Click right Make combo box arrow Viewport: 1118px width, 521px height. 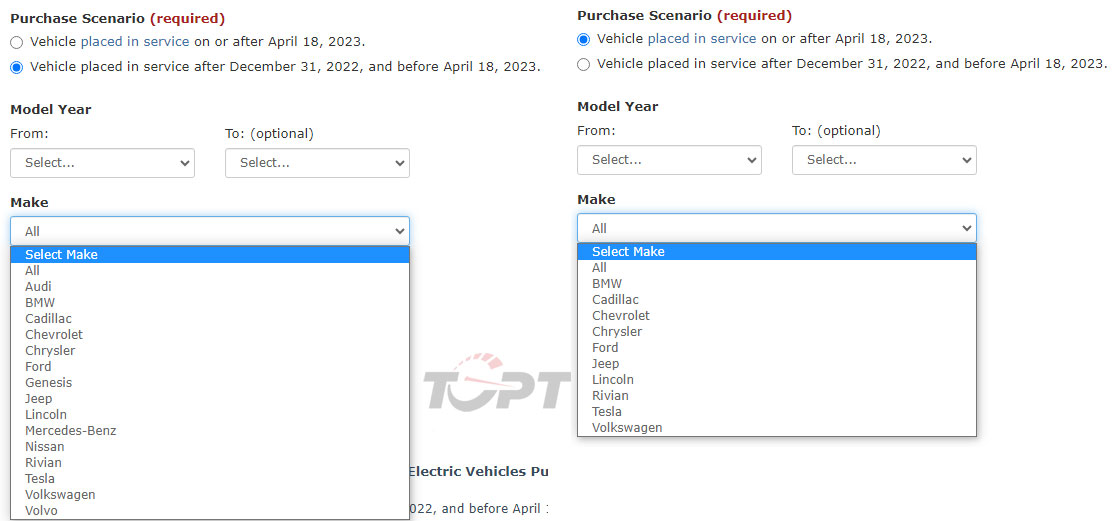point(966,229)
